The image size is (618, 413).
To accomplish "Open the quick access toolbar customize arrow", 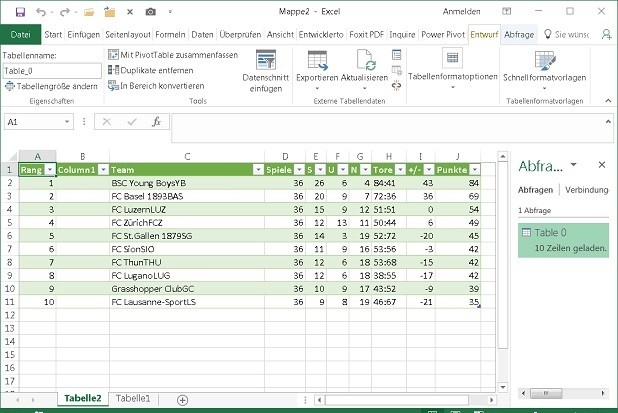I will pos(170,12).
